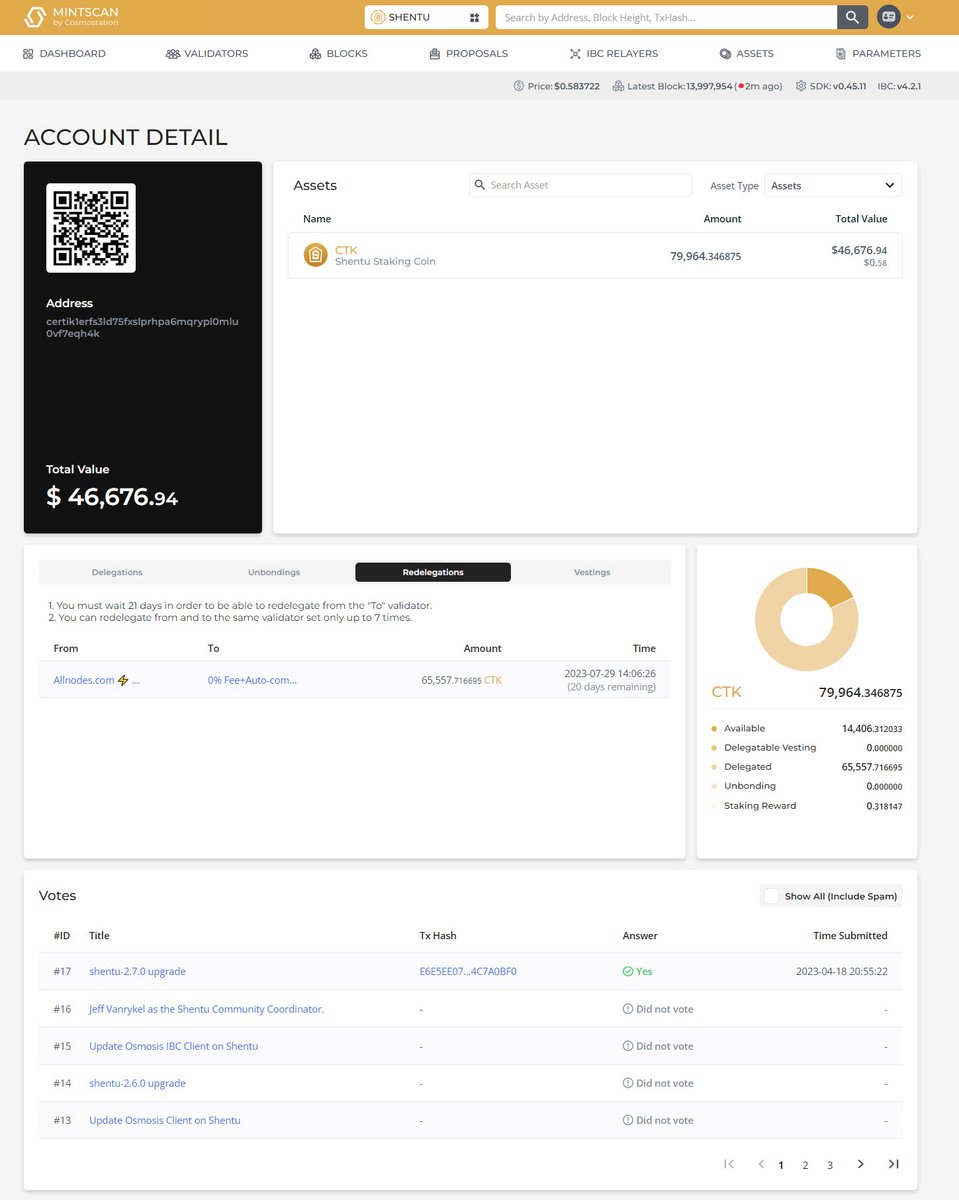Screen dimensions: 959x1200
Task: Click the Assets coin icon in navigation
Action: click(725, 53)
